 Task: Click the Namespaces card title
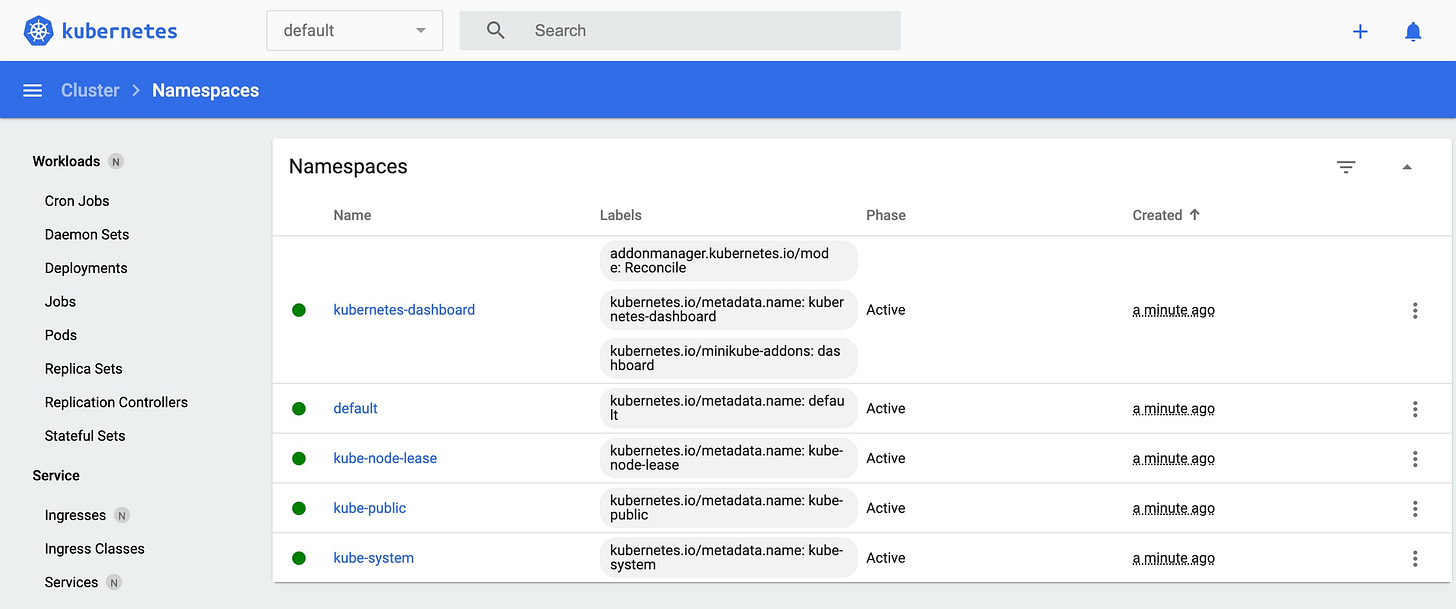pos(348,167)
